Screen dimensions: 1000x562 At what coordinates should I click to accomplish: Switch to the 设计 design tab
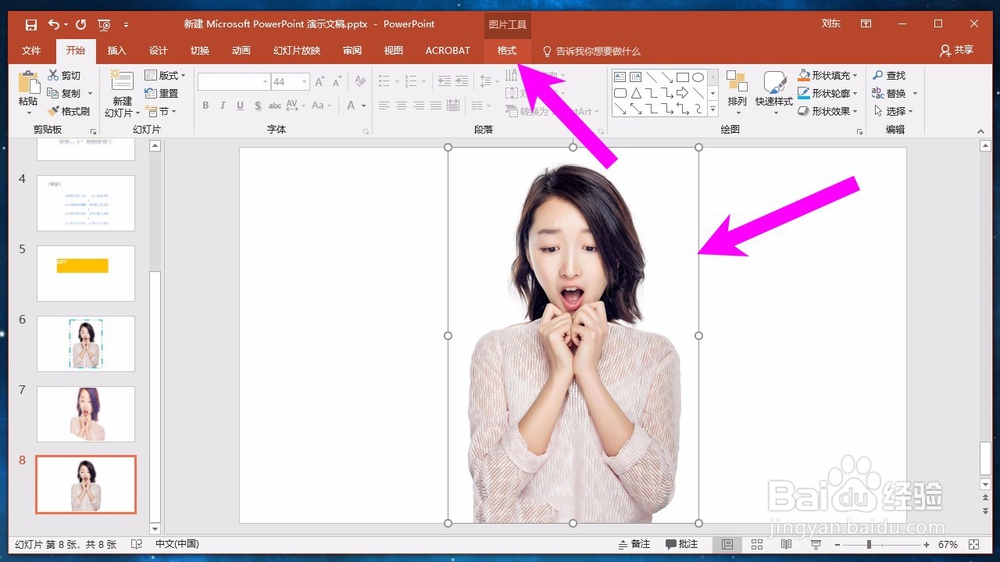[158, 50]
